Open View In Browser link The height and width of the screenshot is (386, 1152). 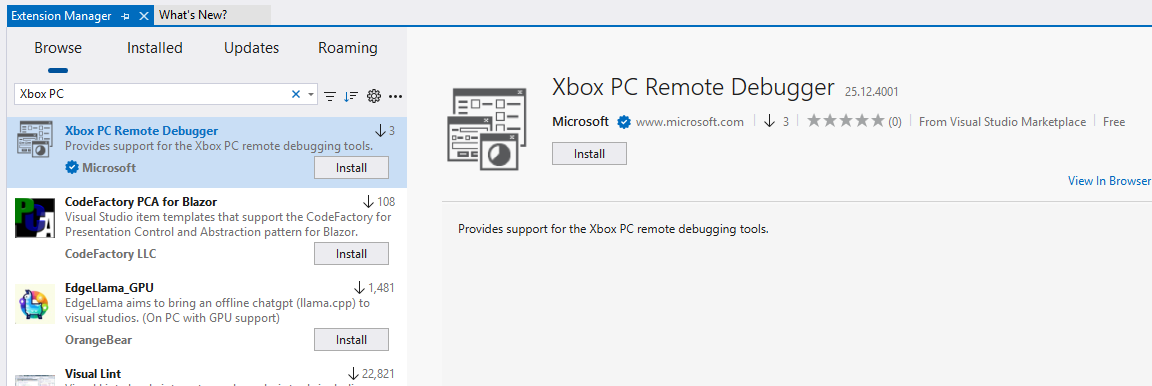click(x=1109, y=181)
